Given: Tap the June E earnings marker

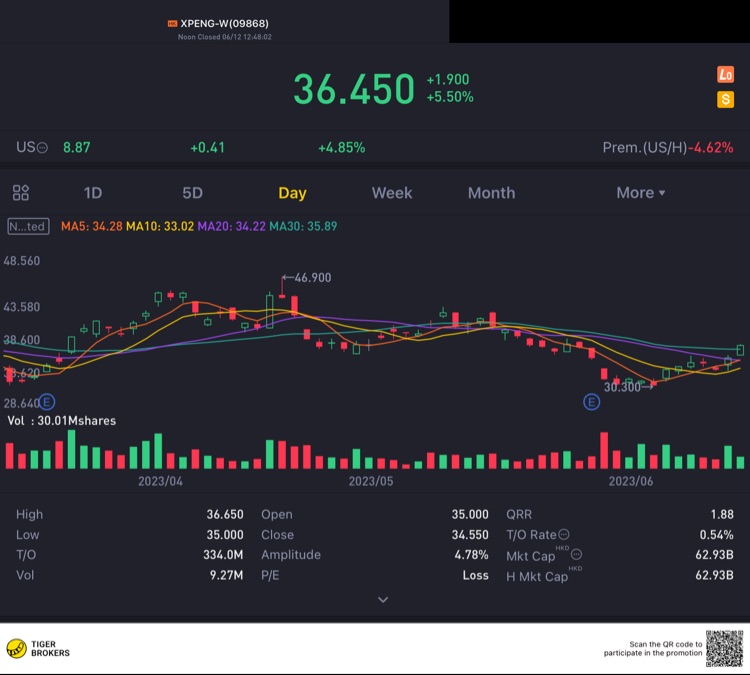Looking at the screenshot, I should pyautogui.click(x=592, y=402).
